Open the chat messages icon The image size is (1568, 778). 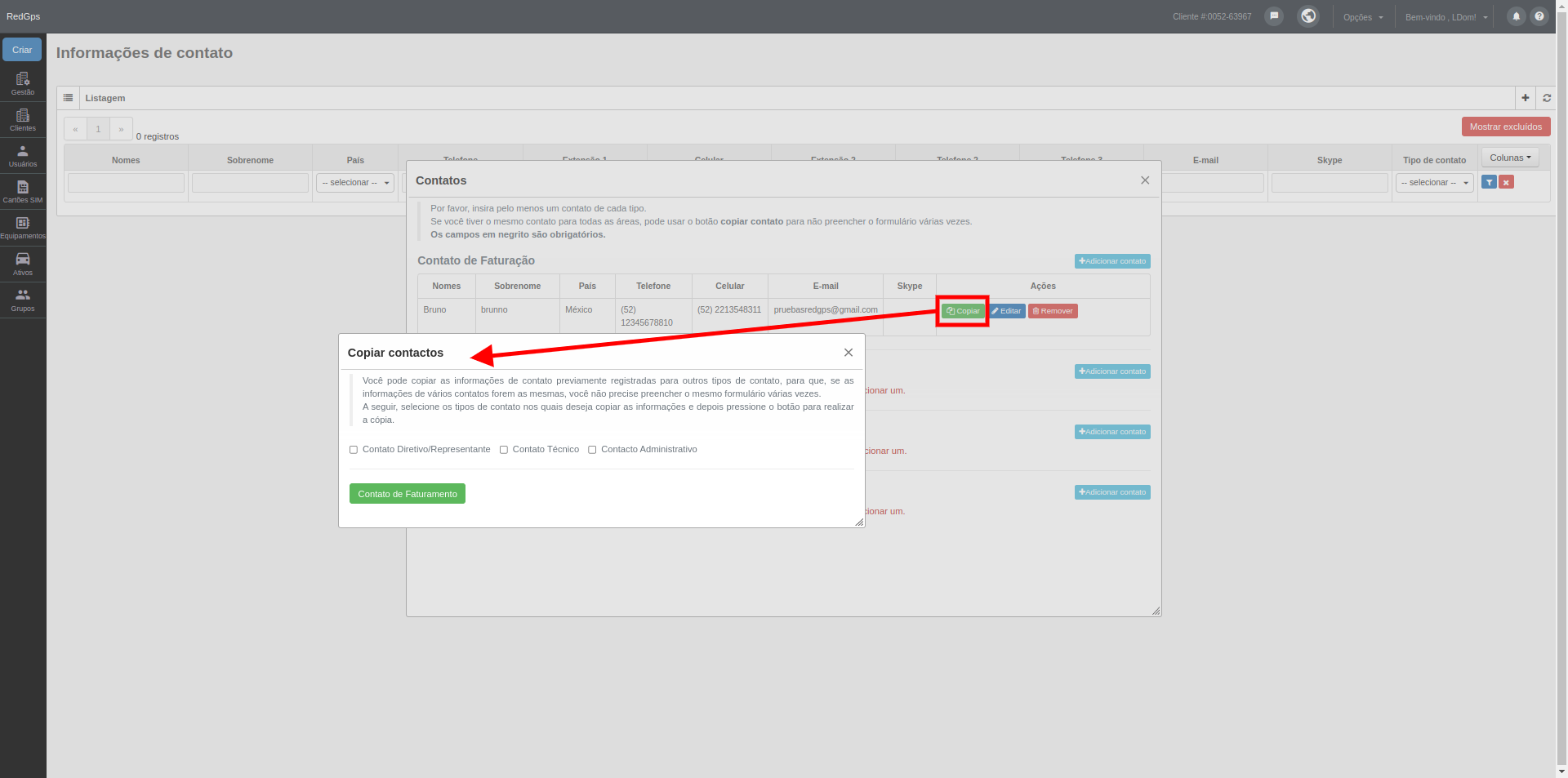[1274, 16]
